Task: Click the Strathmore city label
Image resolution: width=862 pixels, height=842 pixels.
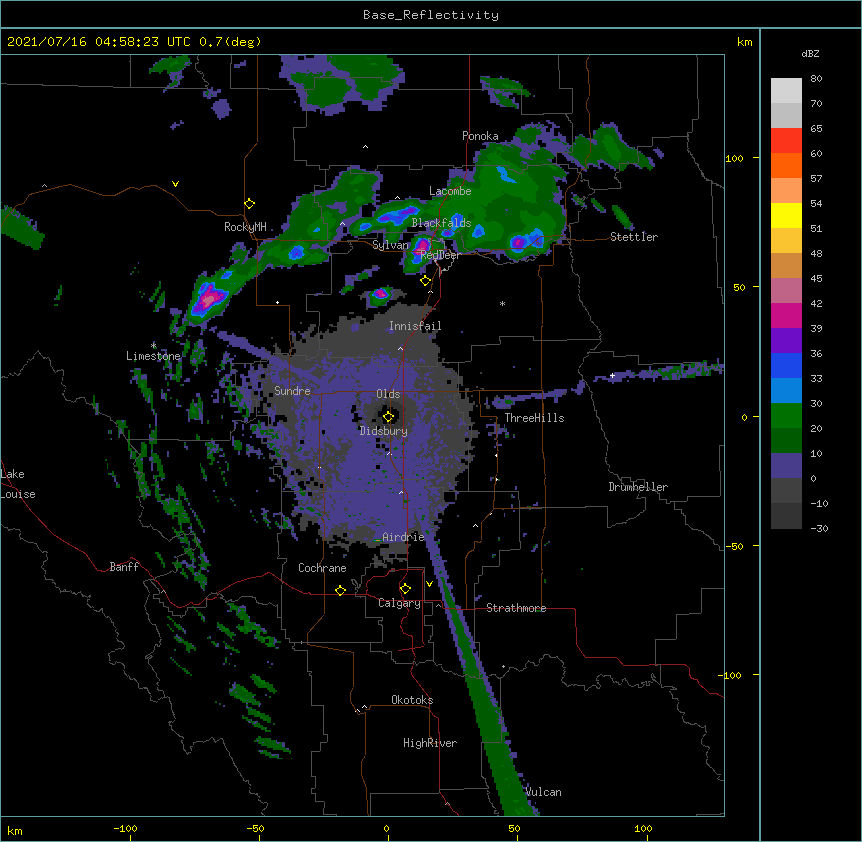Action: point(516,608)
